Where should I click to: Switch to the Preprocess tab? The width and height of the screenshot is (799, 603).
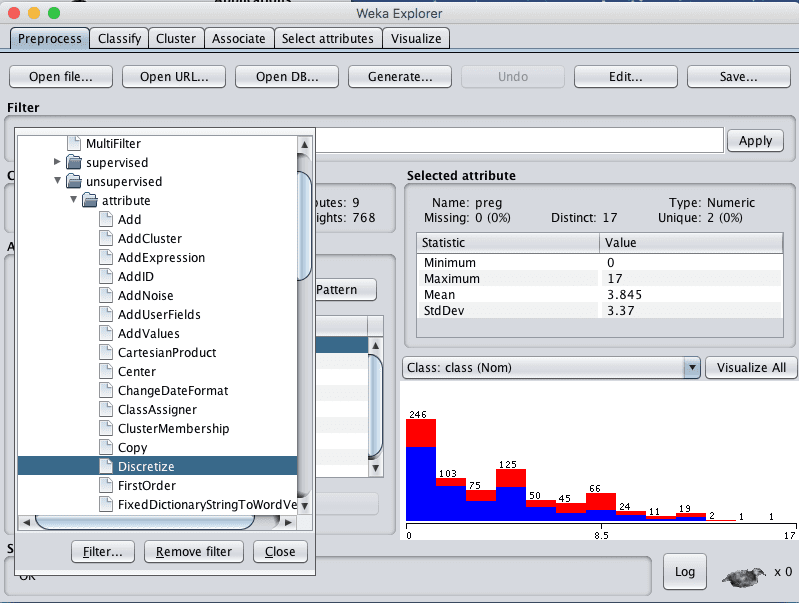coord(49,38)
